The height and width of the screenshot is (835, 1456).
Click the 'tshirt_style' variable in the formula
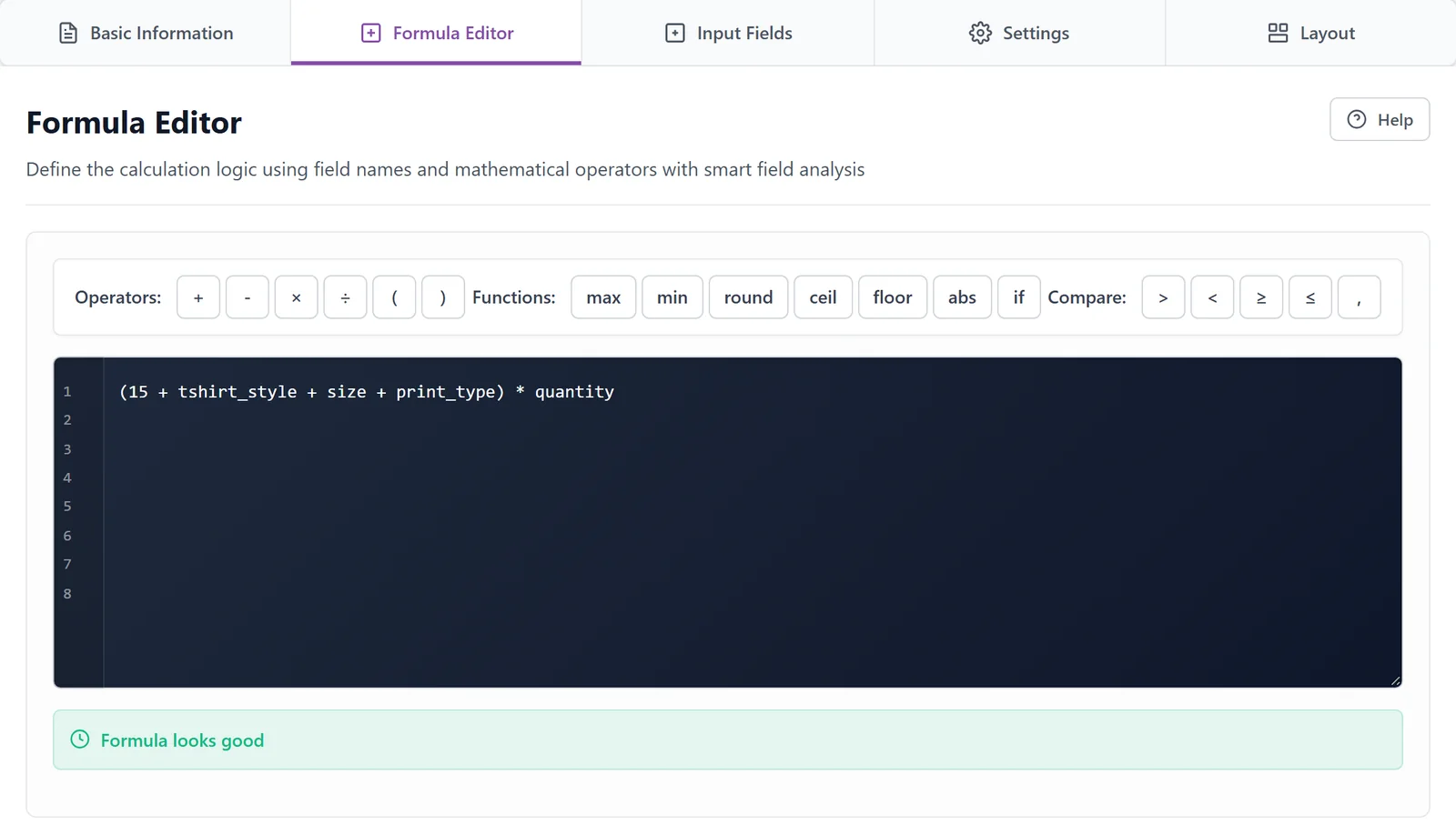[x=238, y=392]
